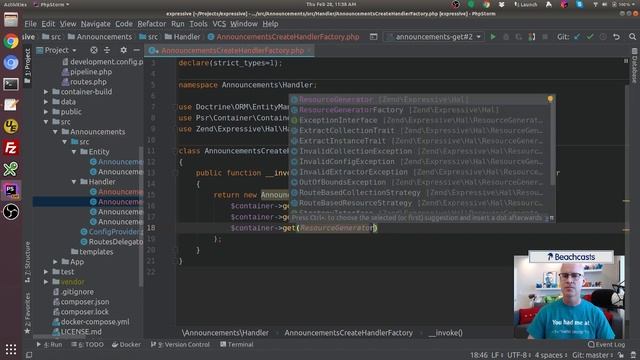Toggle Favorites tool window side tab
The height and width of the screenshot is (360, 640).
point(27,313)
